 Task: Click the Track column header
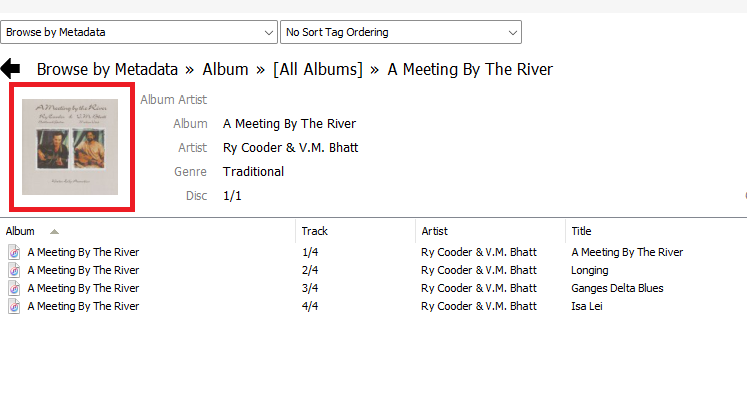point(315,231)
